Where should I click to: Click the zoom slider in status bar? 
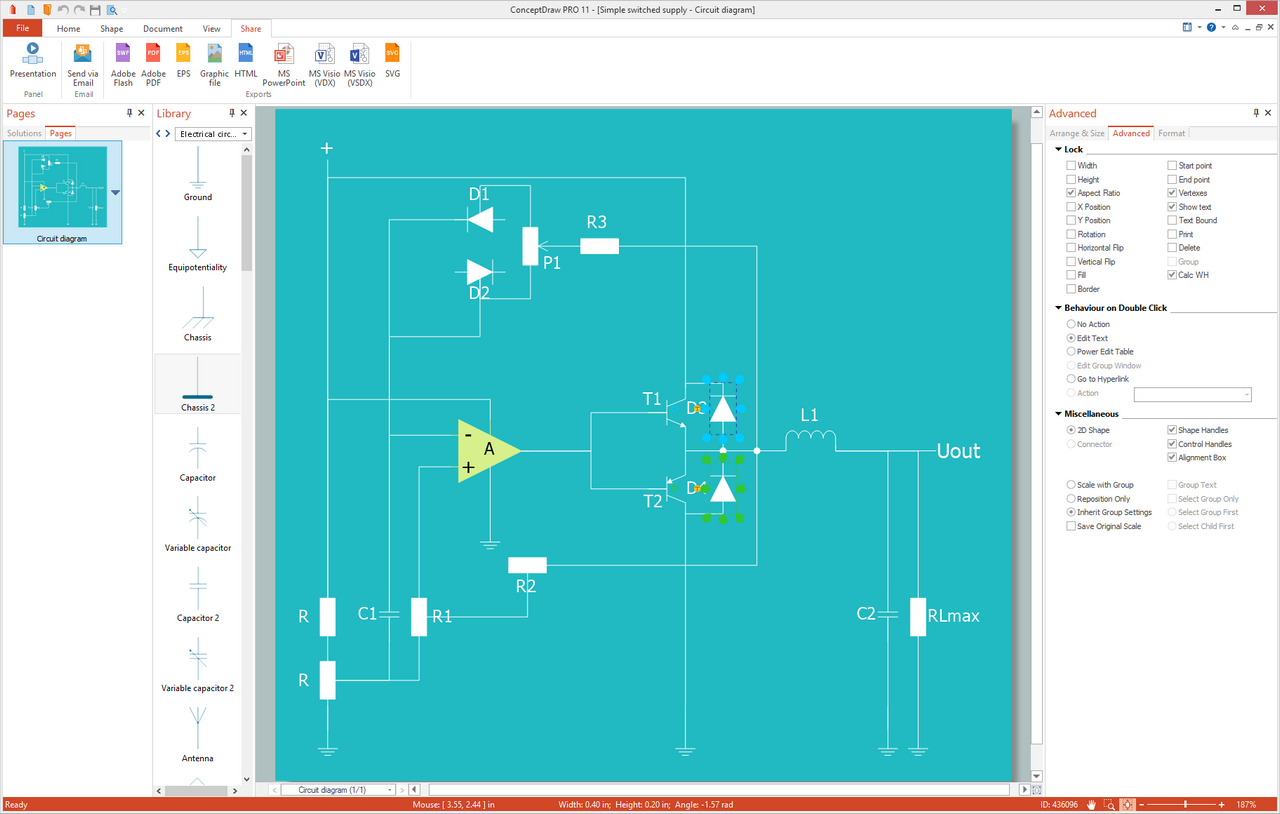pyautogui.click(x=1186, y=805)
